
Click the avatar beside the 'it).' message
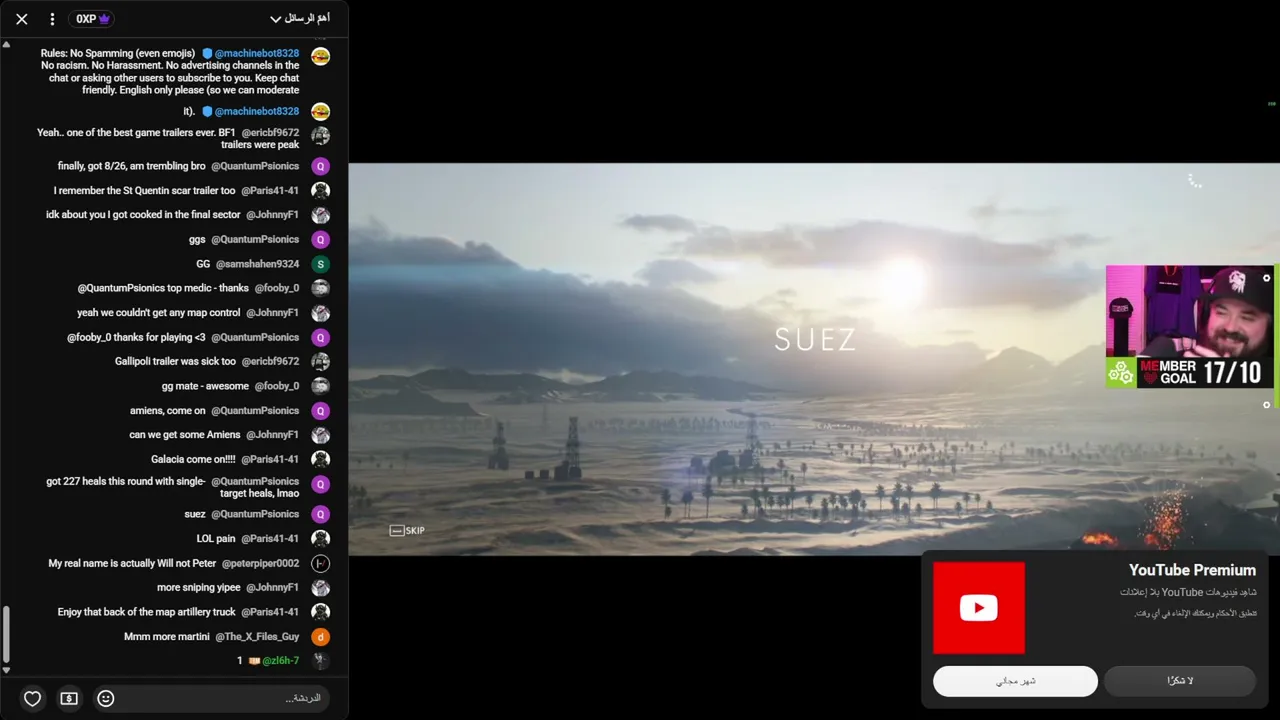(x=320, y=111)
